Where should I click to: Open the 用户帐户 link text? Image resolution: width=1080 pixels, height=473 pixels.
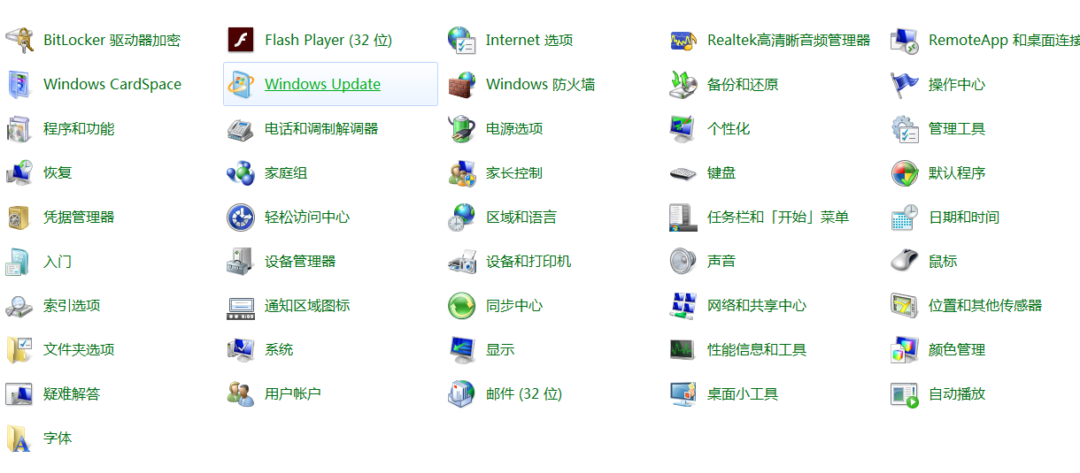(293, 394)
